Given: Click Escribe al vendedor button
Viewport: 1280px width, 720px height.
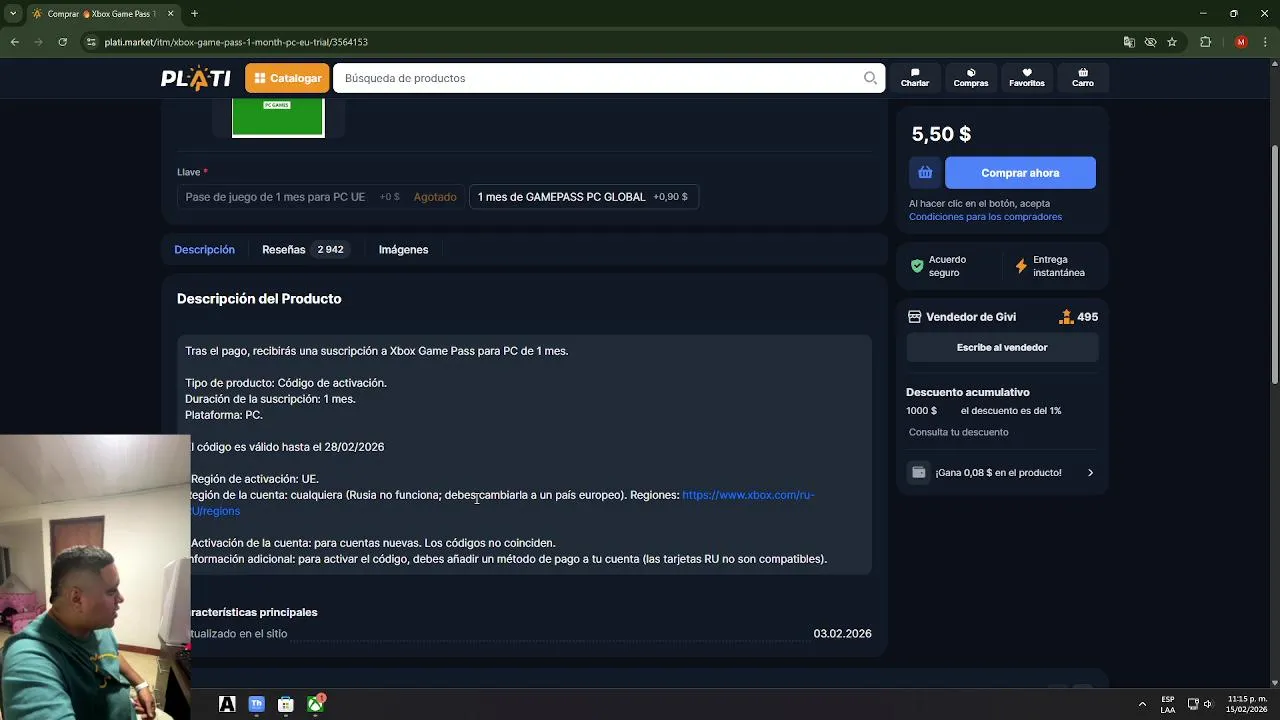Looking at the screenshot, I should click(x=1002, y=347).
